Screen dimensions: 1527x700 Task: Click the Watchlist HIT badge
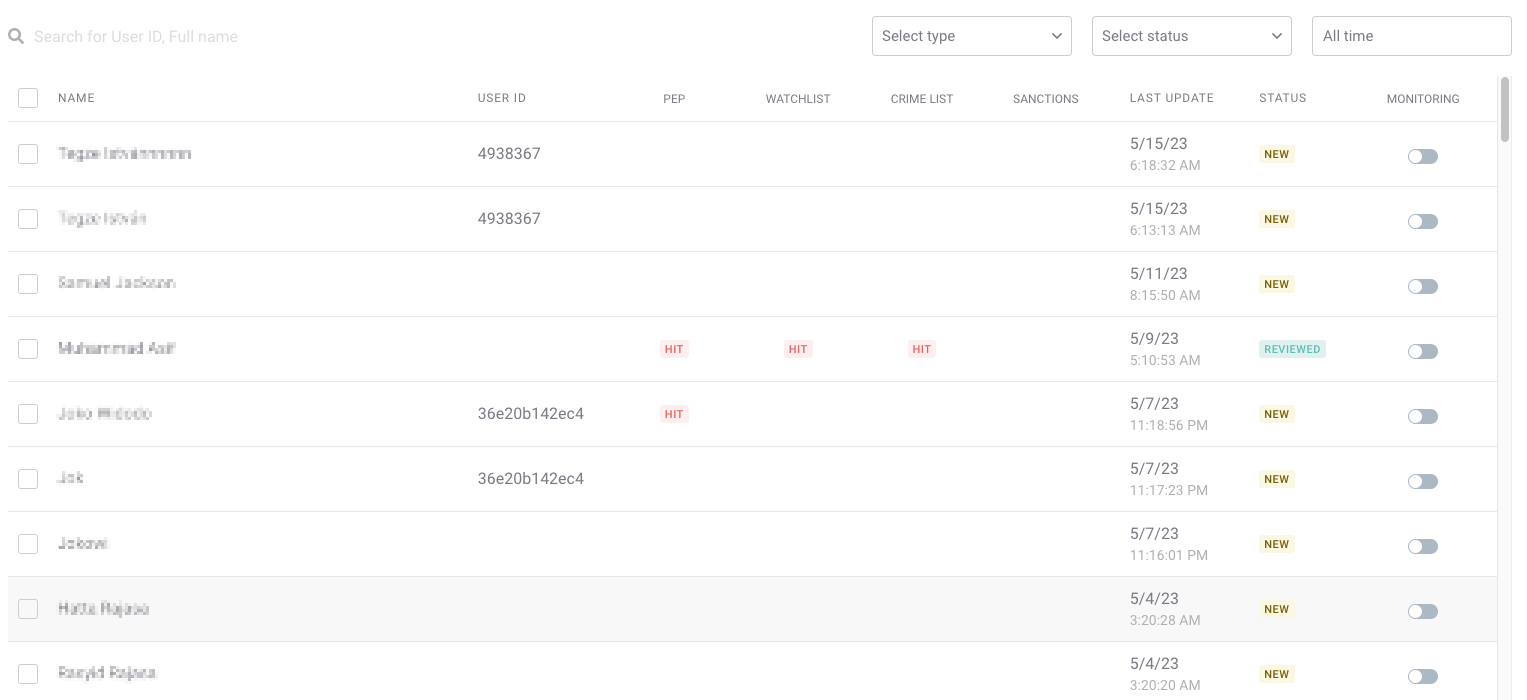(x=797, y=349)
